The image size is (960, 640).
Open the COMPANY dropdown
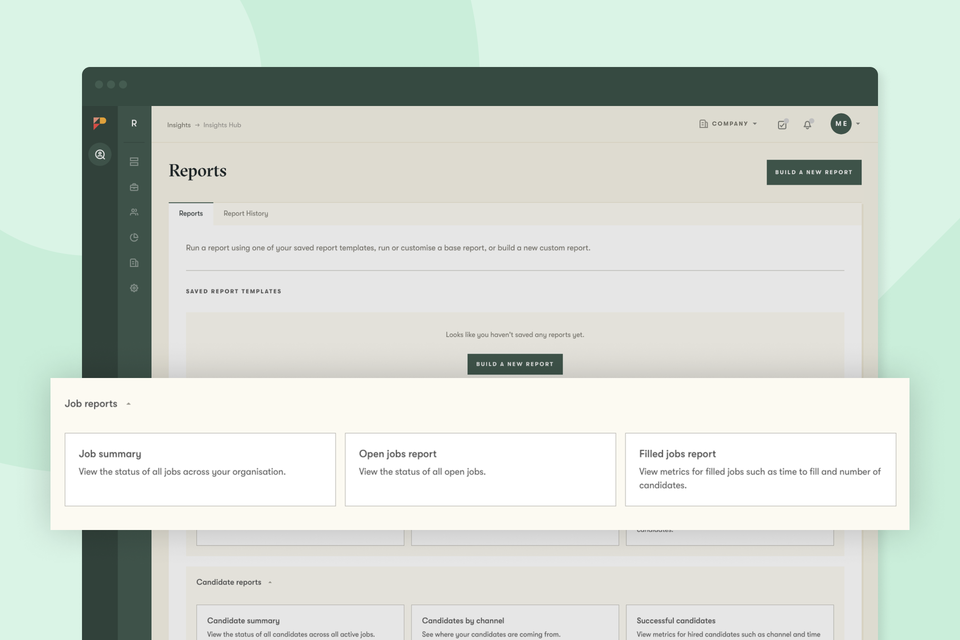pyautogui.click(x=731, y=124)
